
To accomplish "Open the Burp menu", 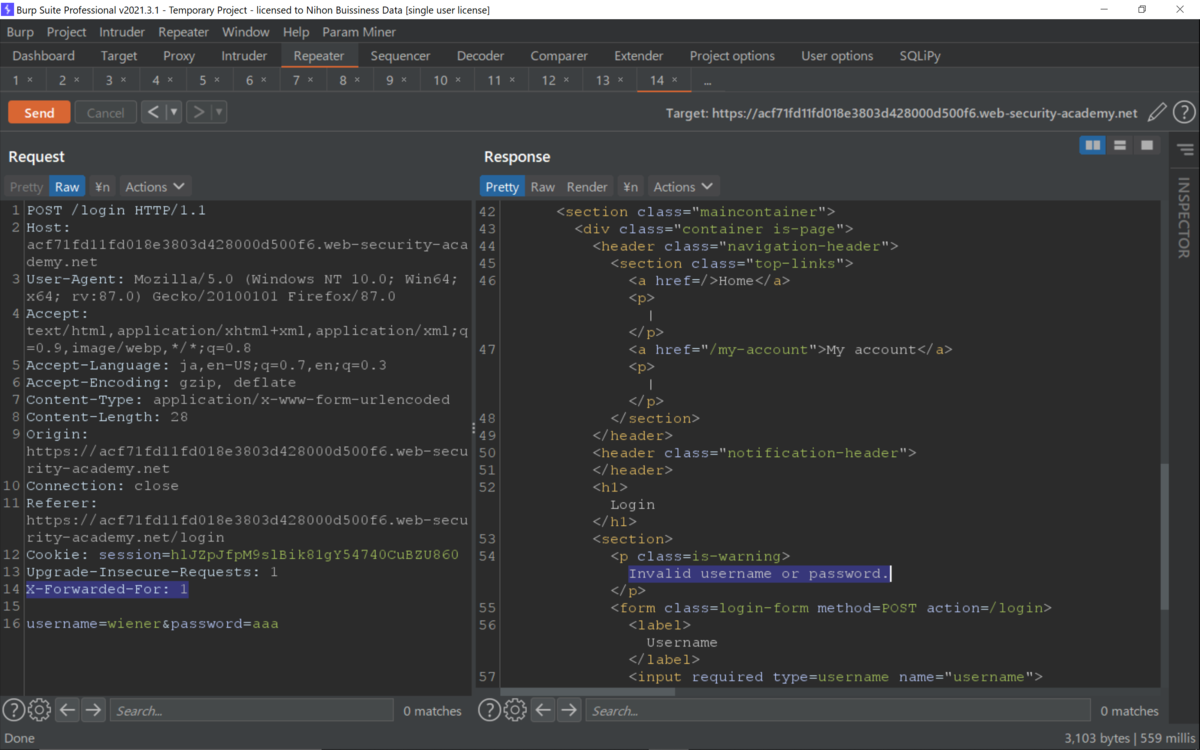I will coord(20,32).
